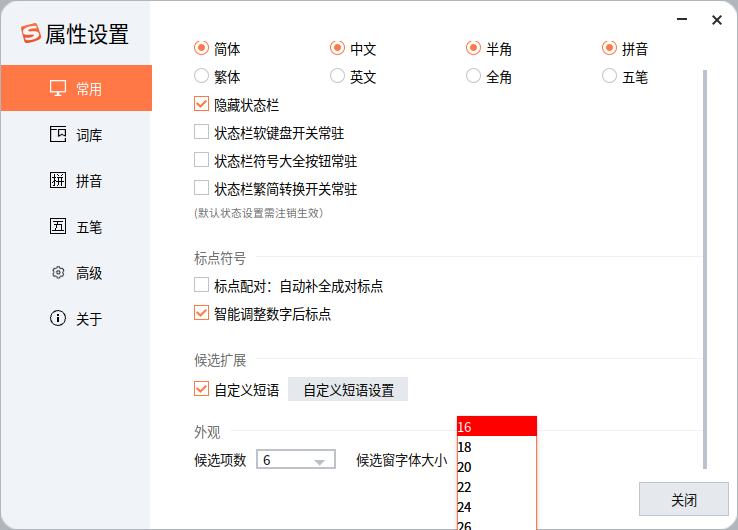Click the 候选项数 label
The width and height of the screenshot is (738, 530).
pos(220,460)
